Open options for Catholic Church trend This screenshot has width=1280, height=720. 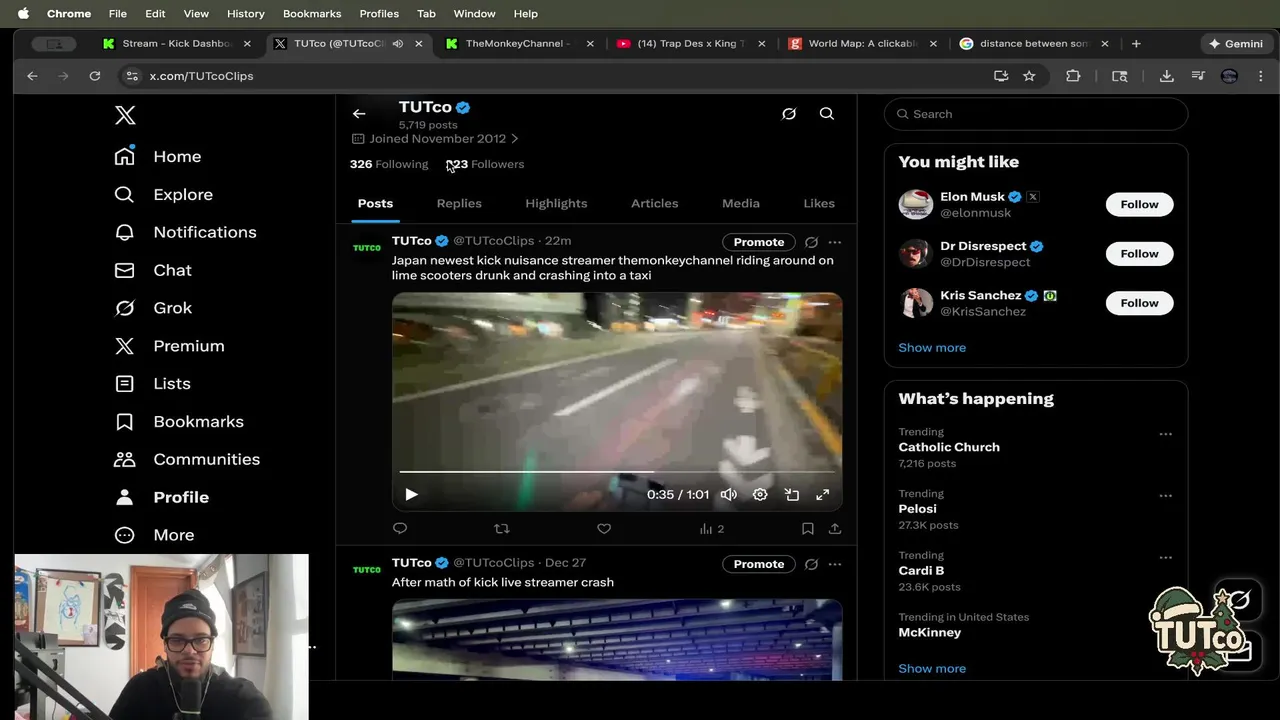tap(1165, 434)
